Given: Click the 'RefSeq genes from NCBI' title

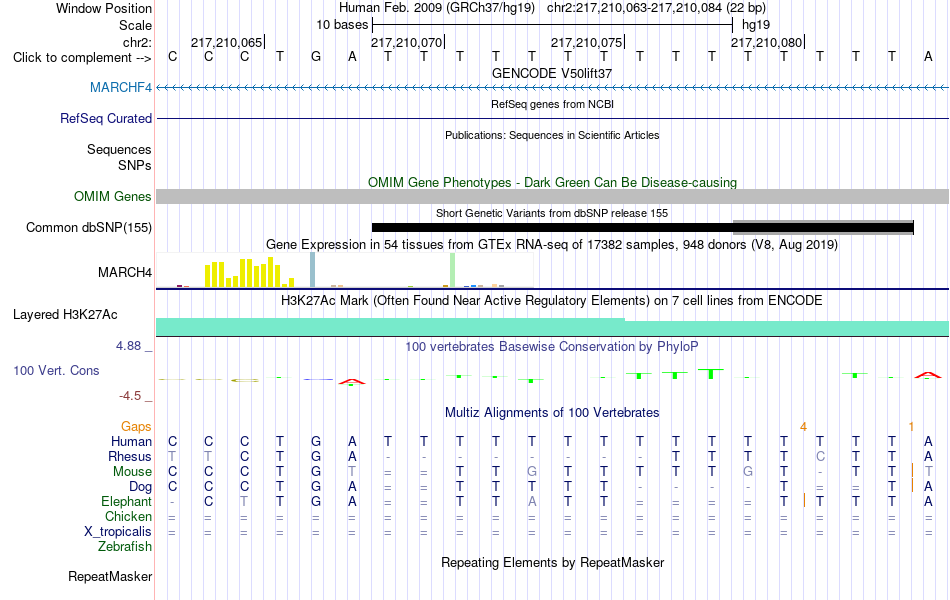Looking at the screenshot, I should 552,104.
